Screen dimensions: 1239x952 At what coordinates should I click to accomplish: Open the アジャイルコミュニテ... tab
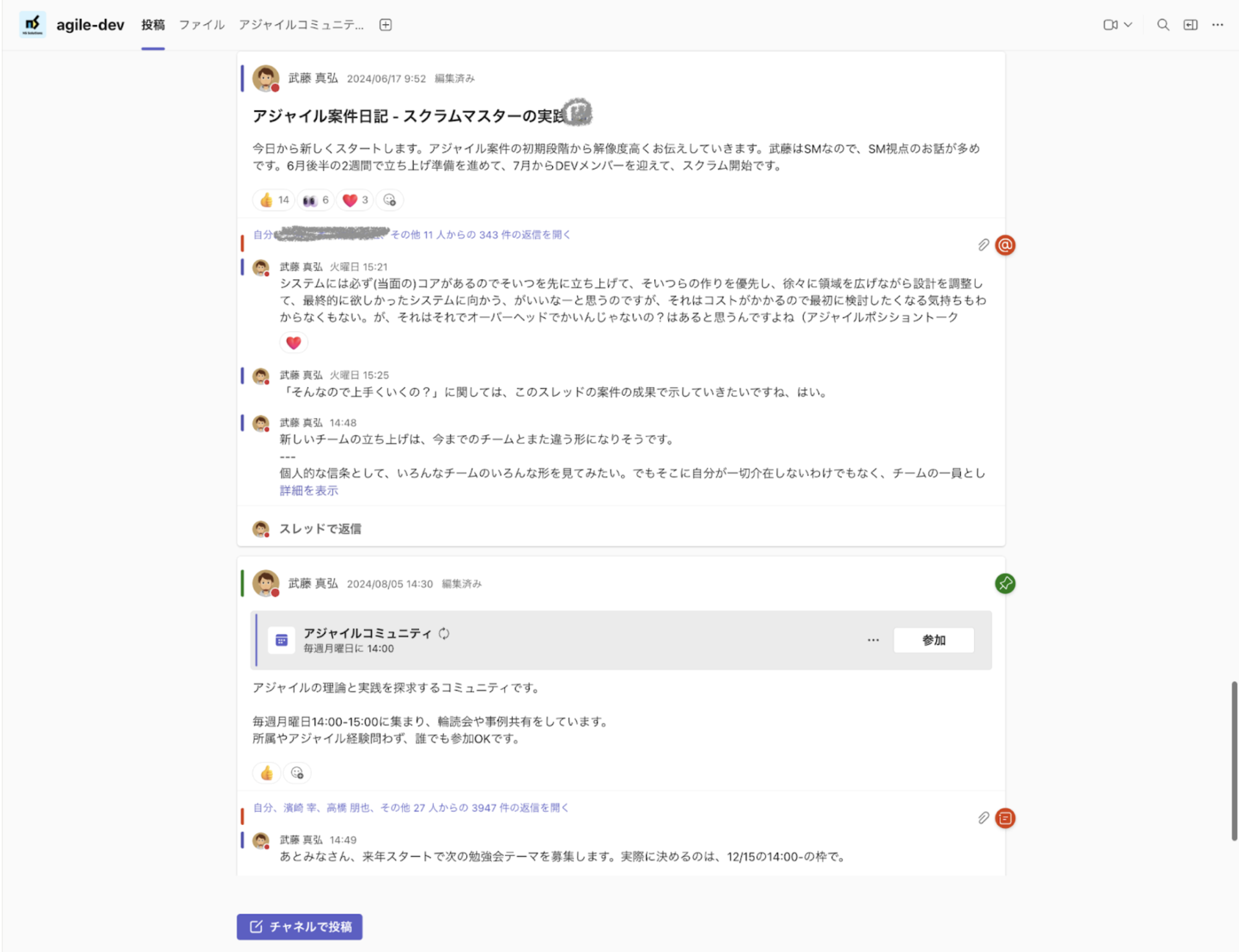tap(301, 25)
